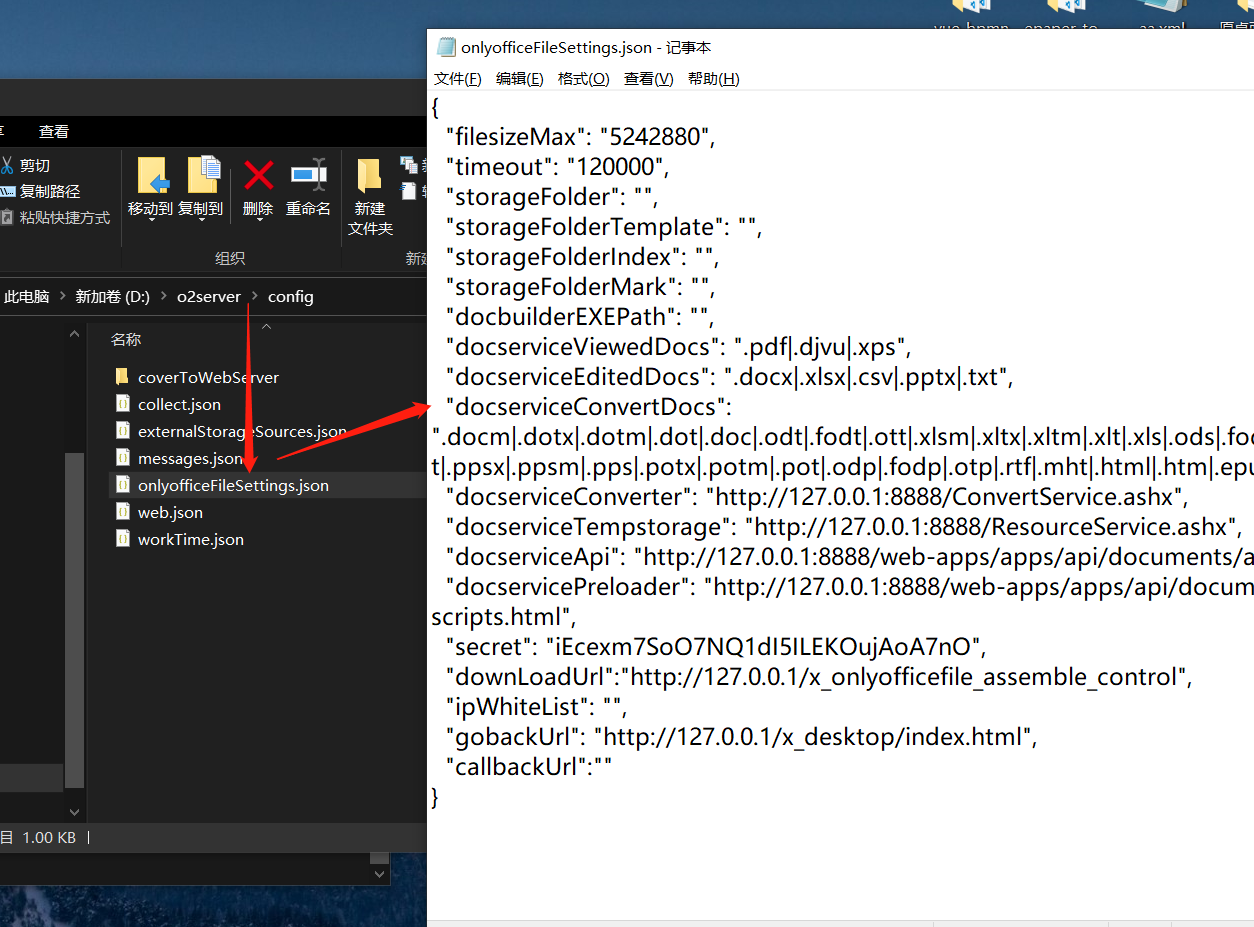This screenshot has width=1254, height=927.
Task: Expand breadcrumb chevron after o2server
Action: (254, 297)
